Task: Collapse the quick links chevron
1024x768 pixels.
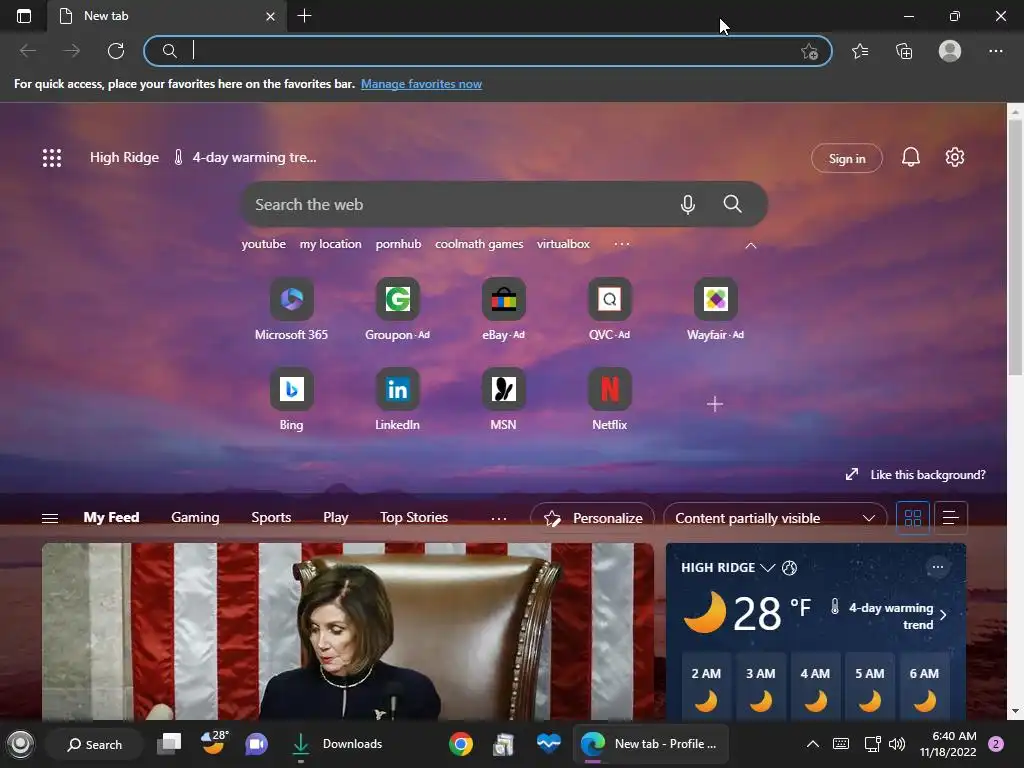Action: pos(751,246)
